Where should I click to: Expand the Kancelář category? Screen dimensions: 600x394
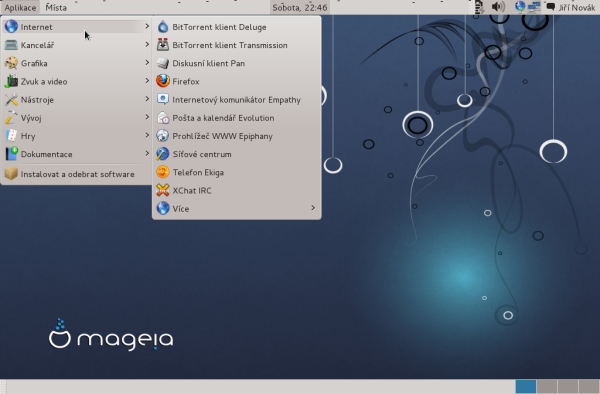click(77, 45)
